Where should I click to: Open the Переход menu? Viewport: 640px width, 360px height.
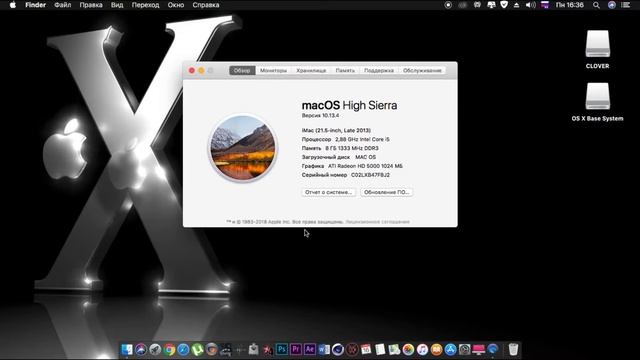pyautogui.click(x=145, y=5)
